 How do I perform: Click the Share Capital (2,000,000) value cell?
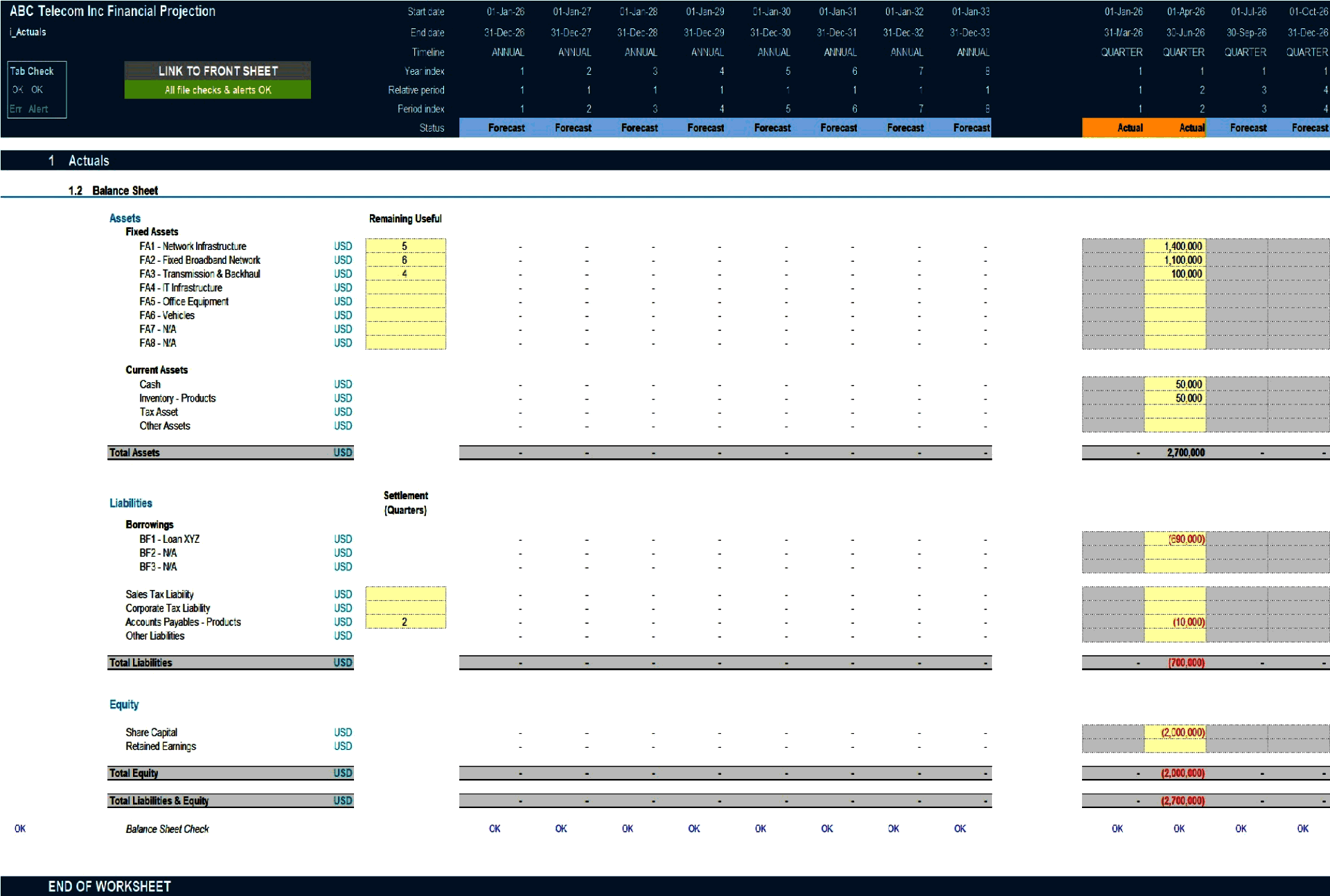(1183, 732)
